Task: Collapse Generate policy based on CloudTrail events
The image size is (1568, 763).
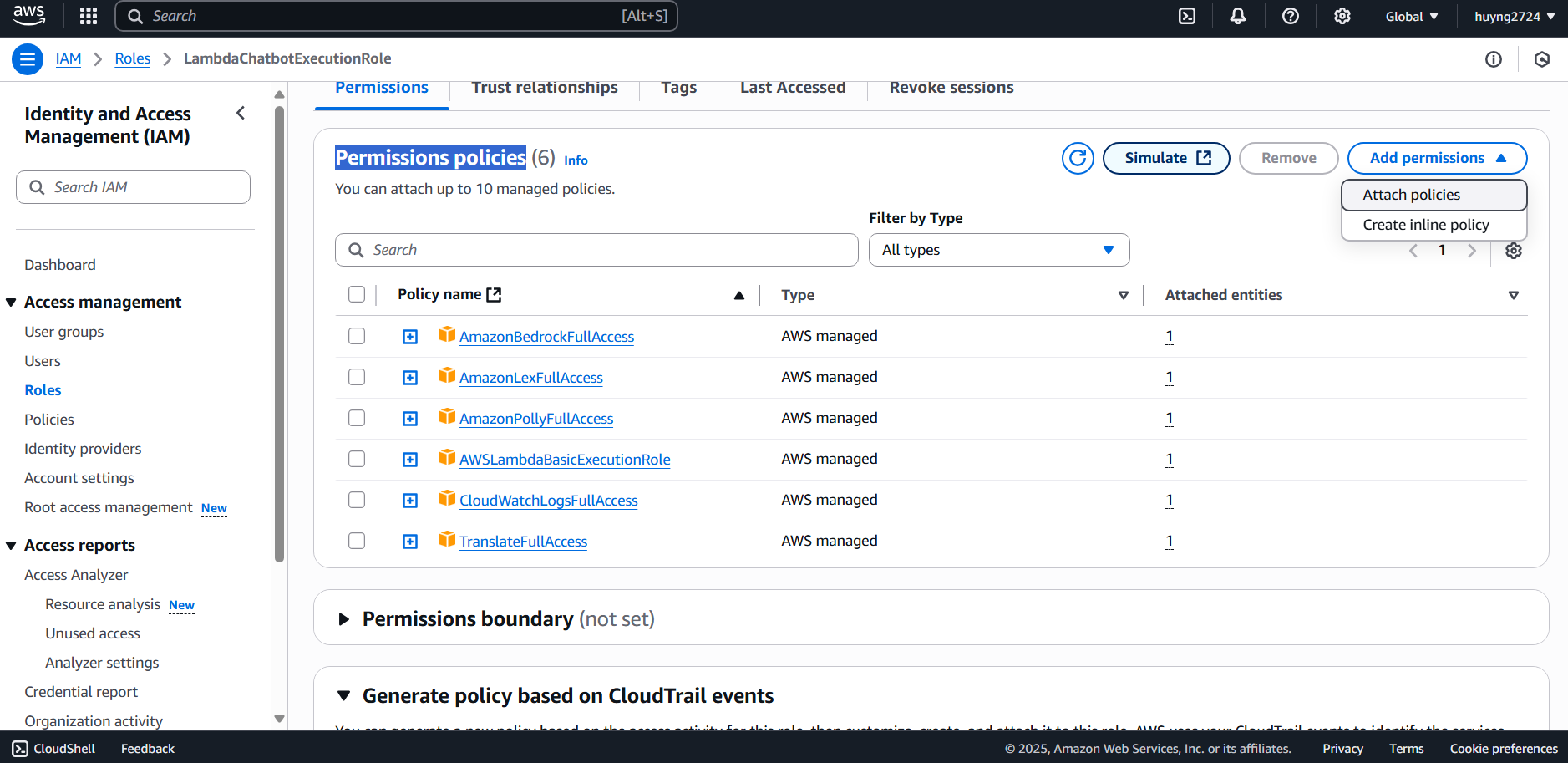Action: tap(343, 695)
